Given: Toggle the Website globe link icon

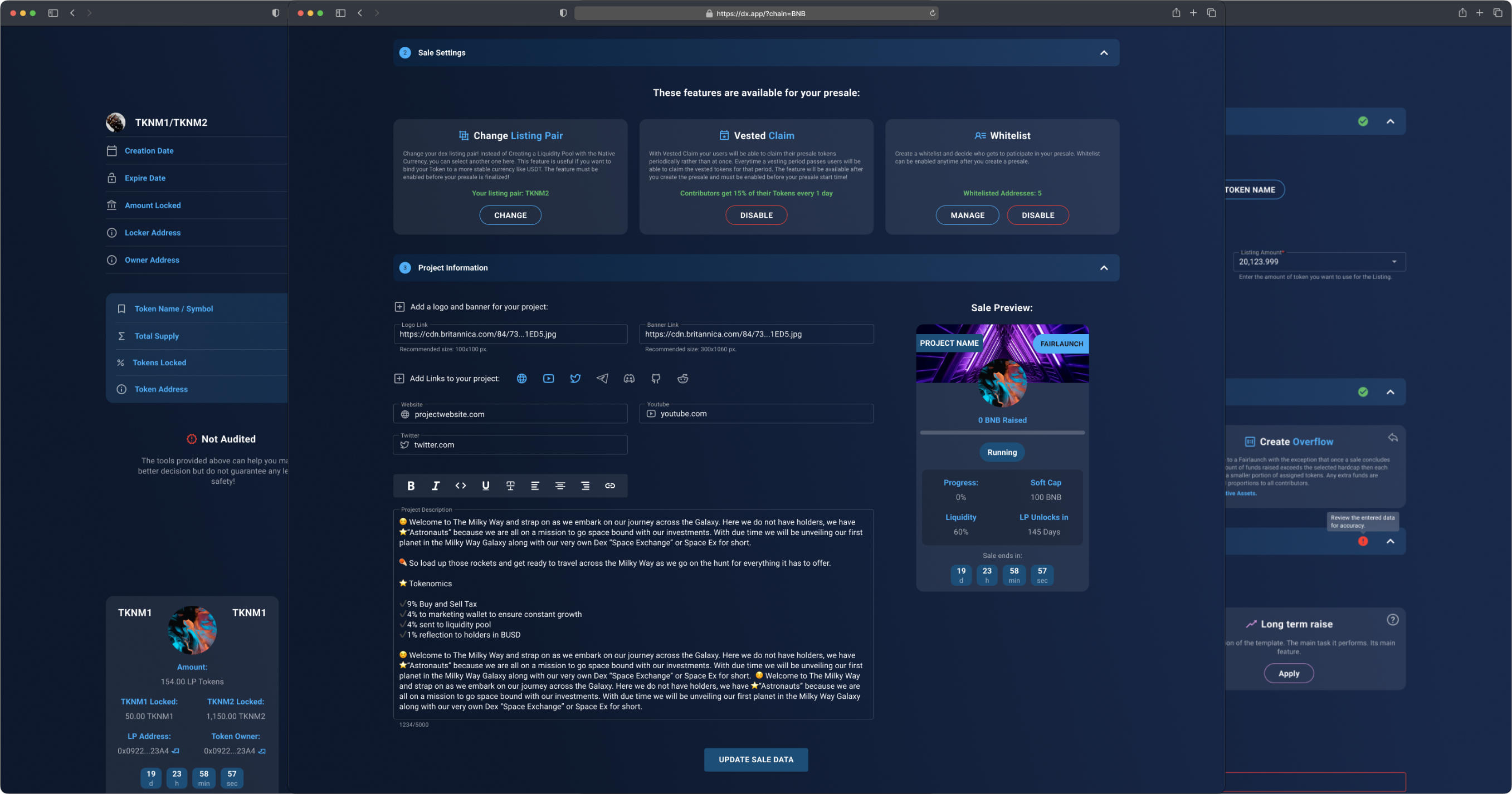Looking at the screenshot, I should click(521, 379).
